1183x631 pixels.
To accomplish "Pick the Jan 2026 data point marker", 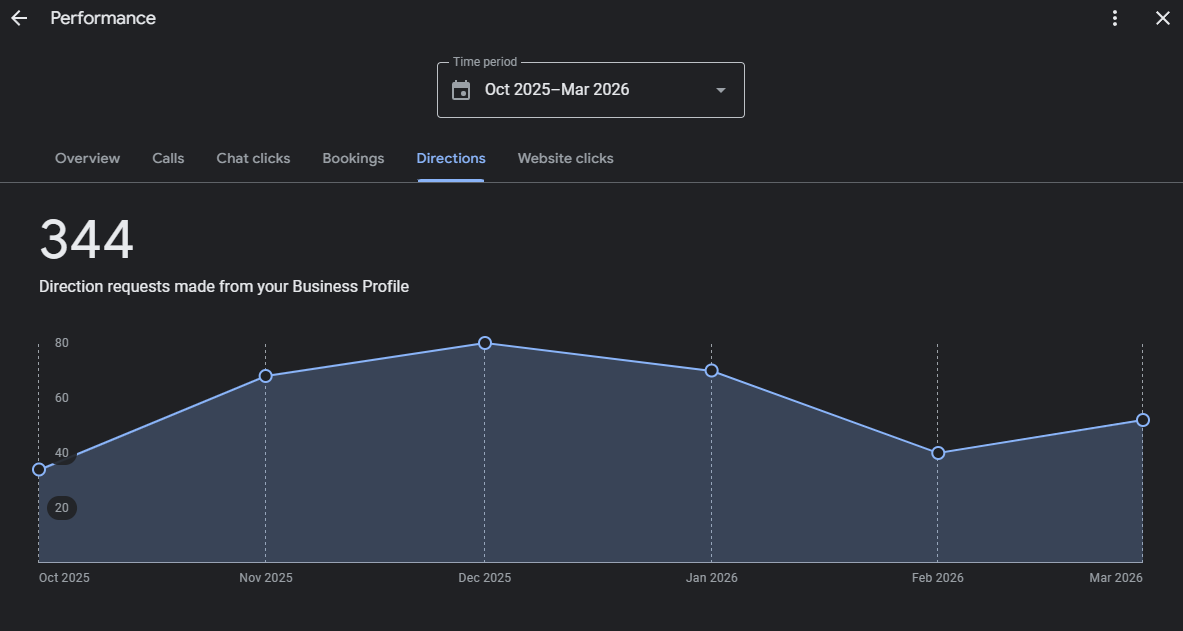I will 711,370.
